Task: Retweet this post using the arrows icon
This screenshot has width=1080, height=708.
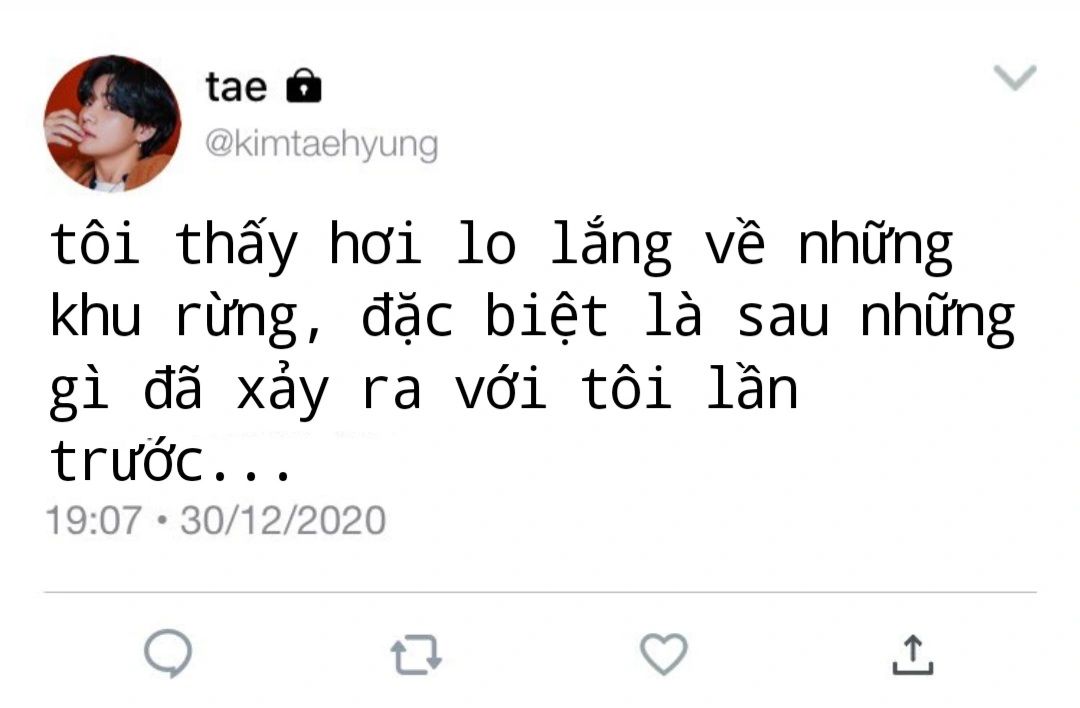Action: click(x=416, y=654)
